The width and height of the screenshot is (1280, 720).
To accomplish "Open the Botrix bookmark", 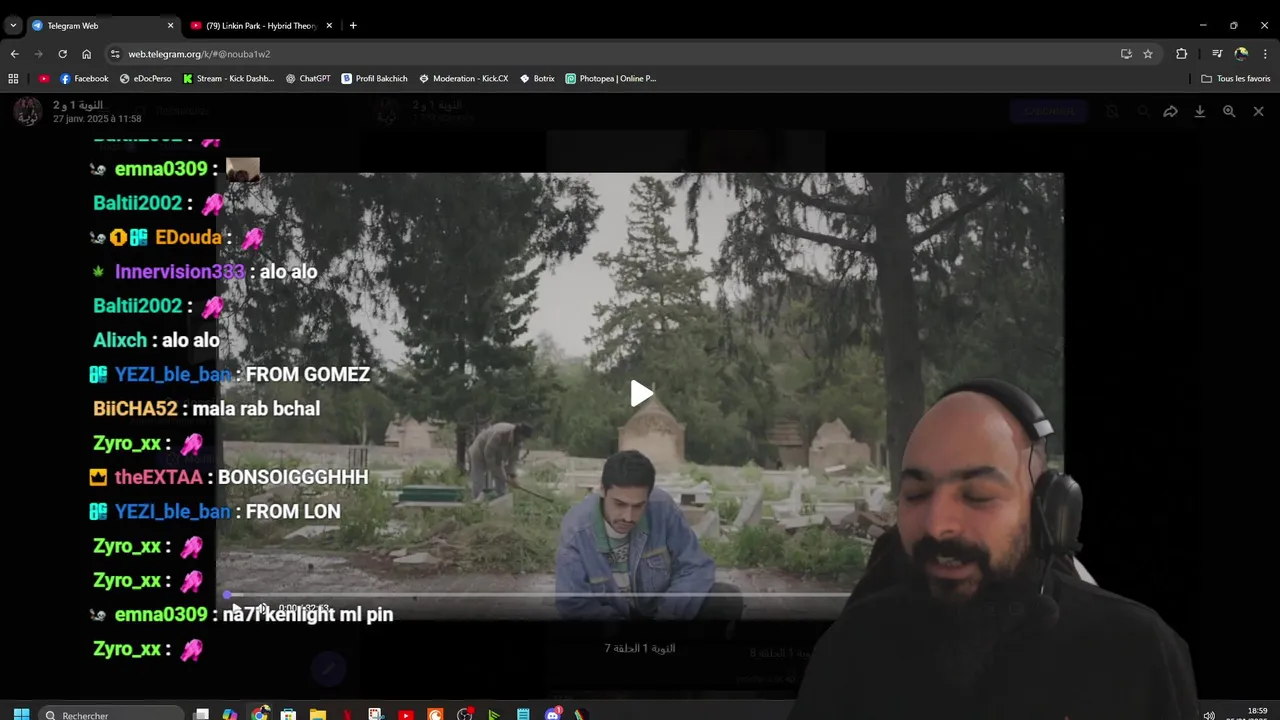I will [x=538, y=78].
